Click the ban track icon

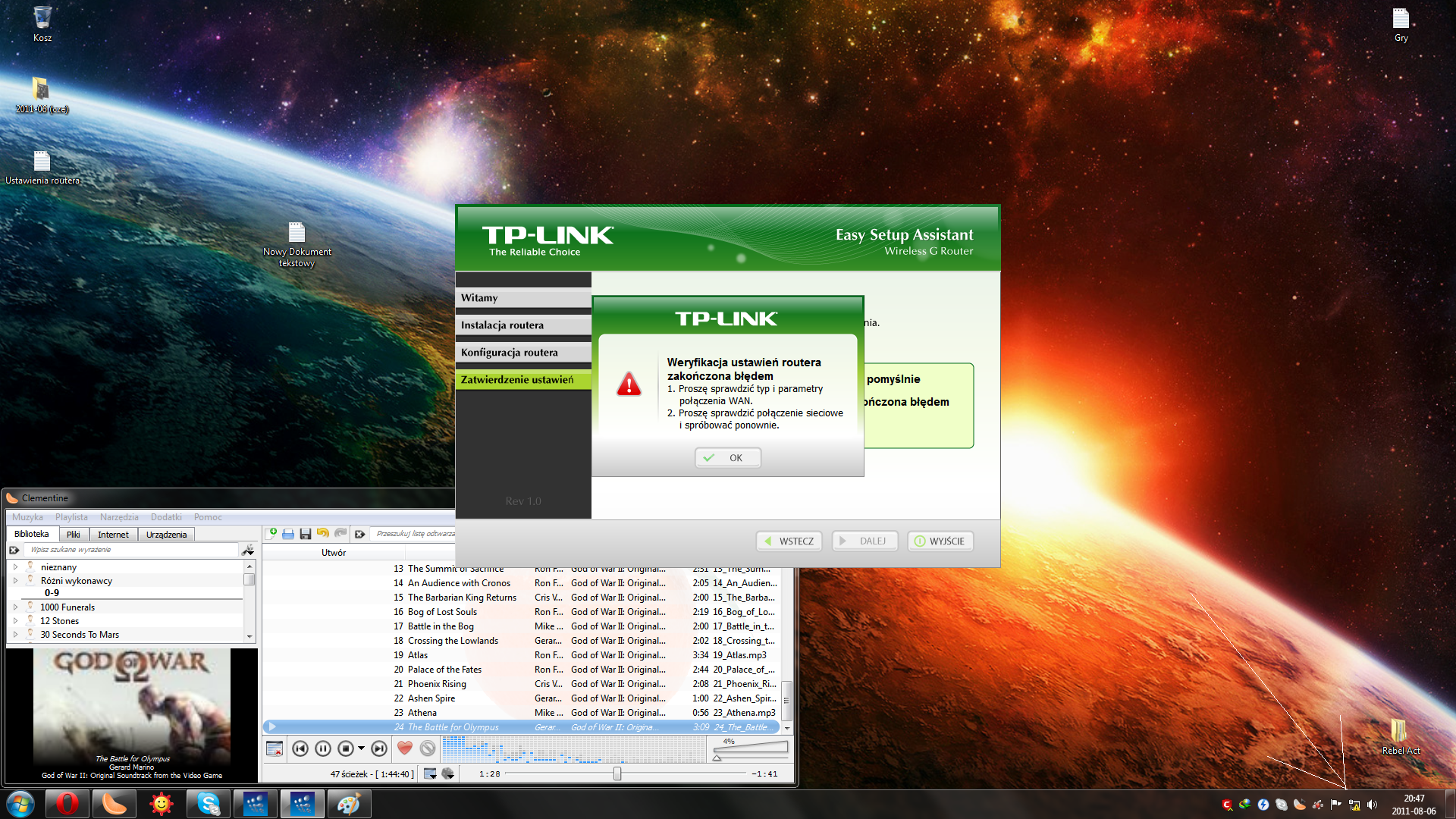[428, 748]
